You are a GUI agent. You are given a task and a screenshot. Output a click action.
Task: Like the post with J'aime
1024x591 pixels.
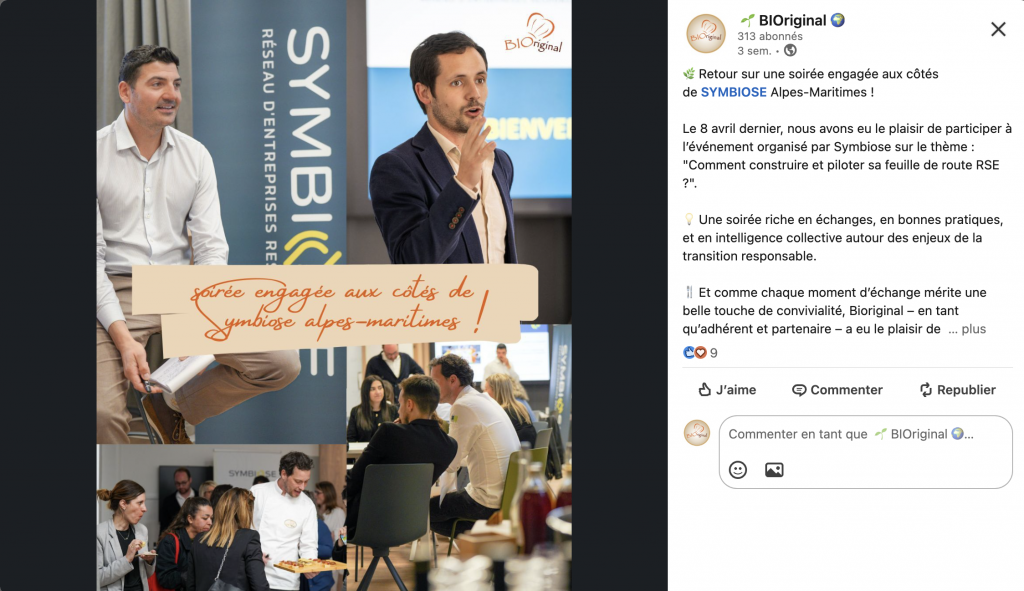click(727, 390)
